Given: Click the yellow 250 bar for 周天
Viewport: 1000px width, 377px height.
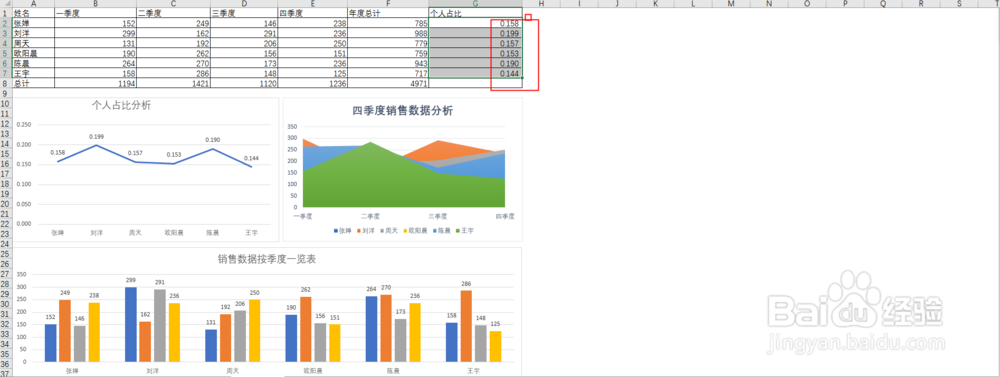Looking at the screenshot, I should [x=254, y=330].
